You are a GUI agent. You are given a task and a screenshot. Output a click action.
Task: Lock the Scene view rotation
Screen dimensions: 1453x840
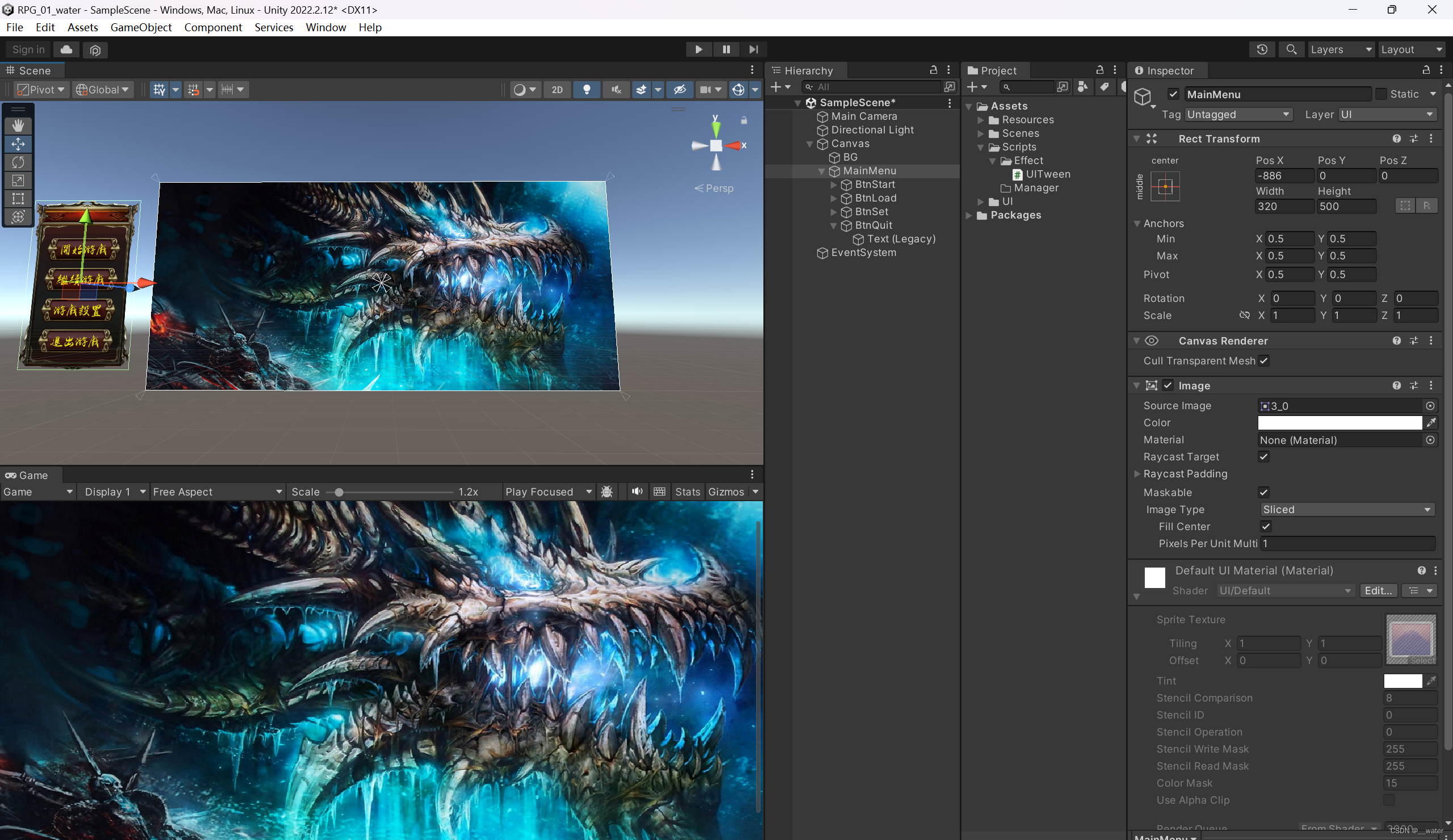click(x=744, y=120)
